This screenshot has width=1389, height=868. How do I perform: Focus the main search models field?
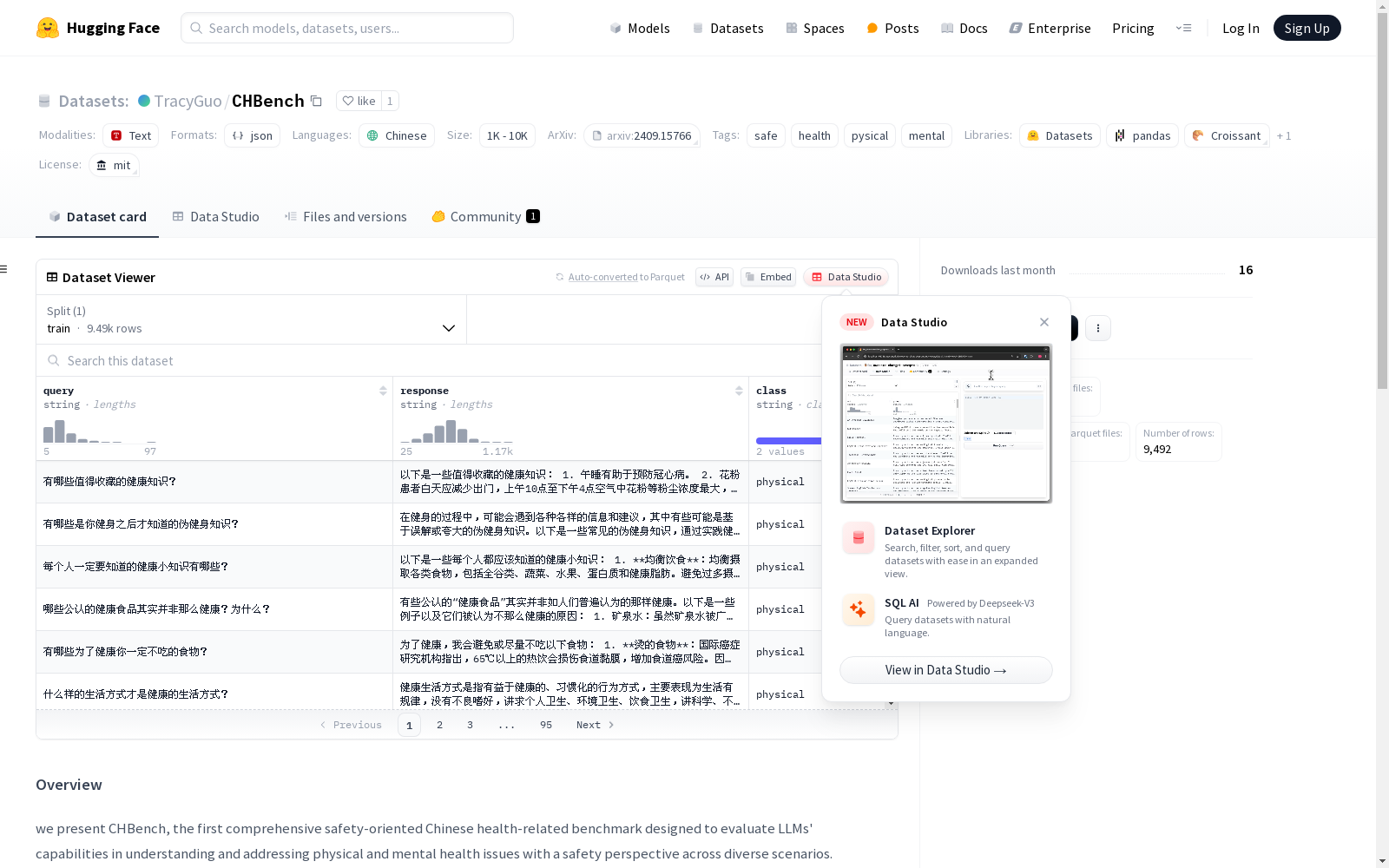point(347,28)
